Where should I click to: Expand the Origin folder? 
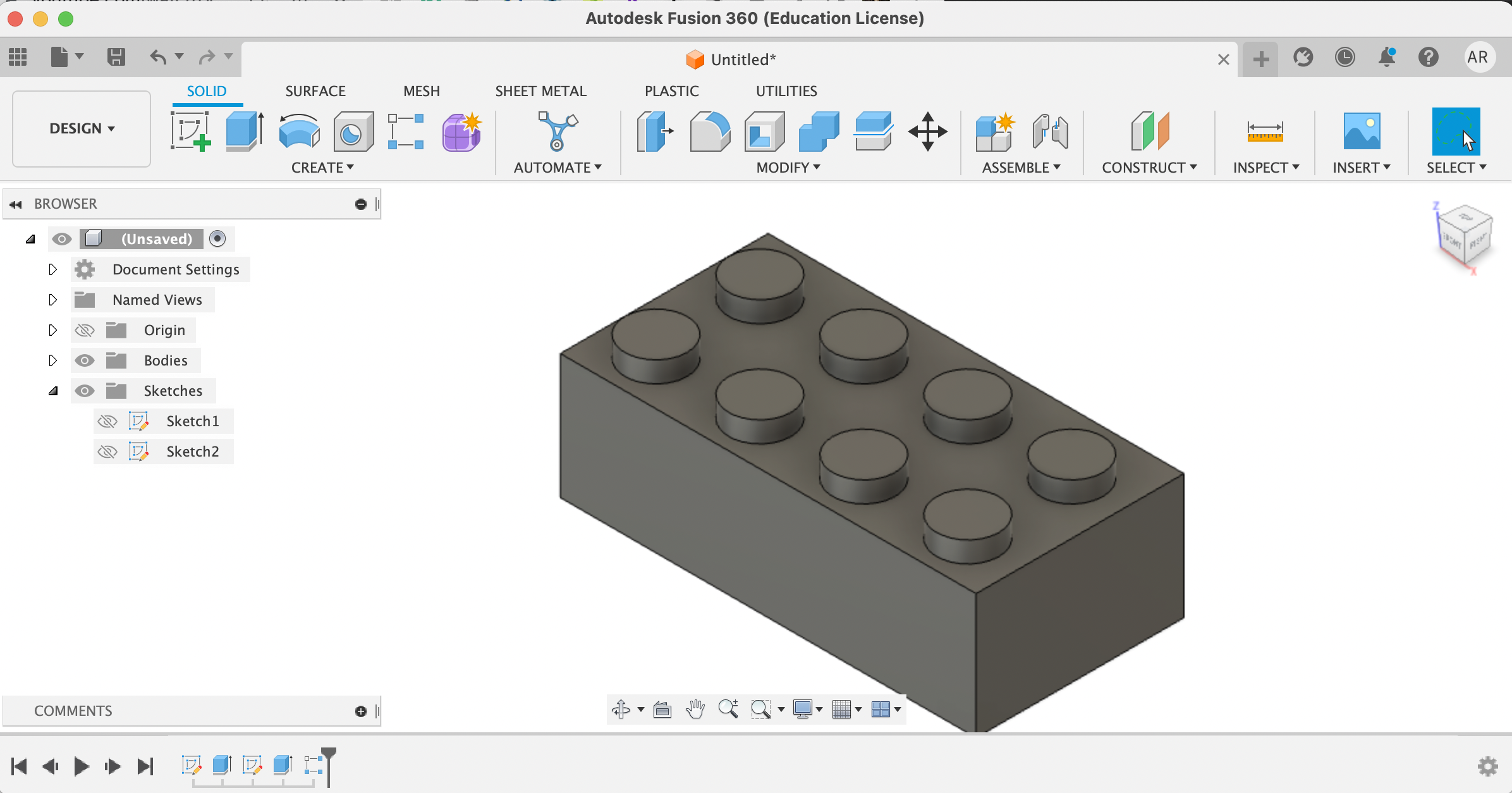[x=53, y=330]
